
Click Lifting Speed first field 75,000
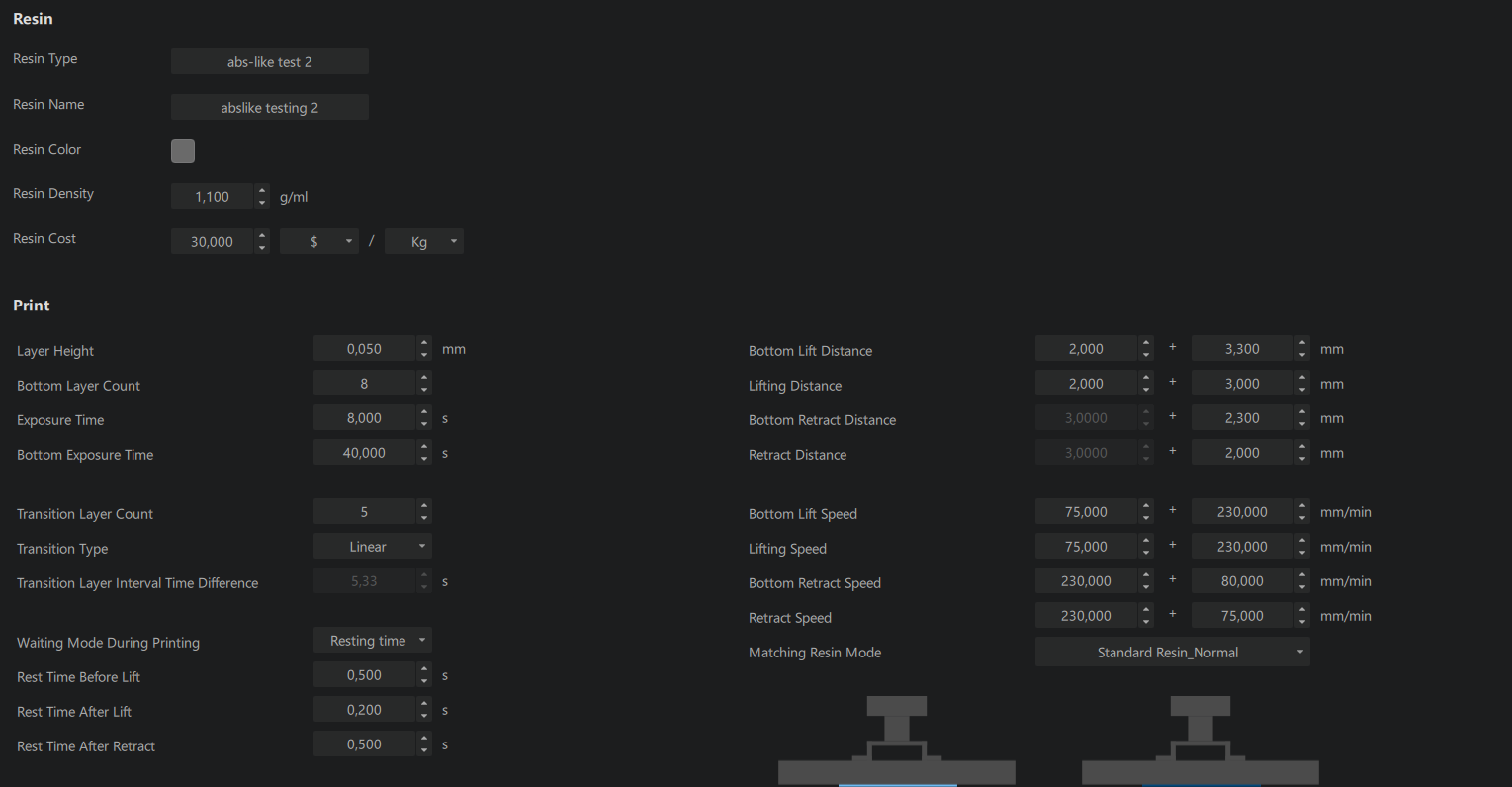tap(1086, 546)
